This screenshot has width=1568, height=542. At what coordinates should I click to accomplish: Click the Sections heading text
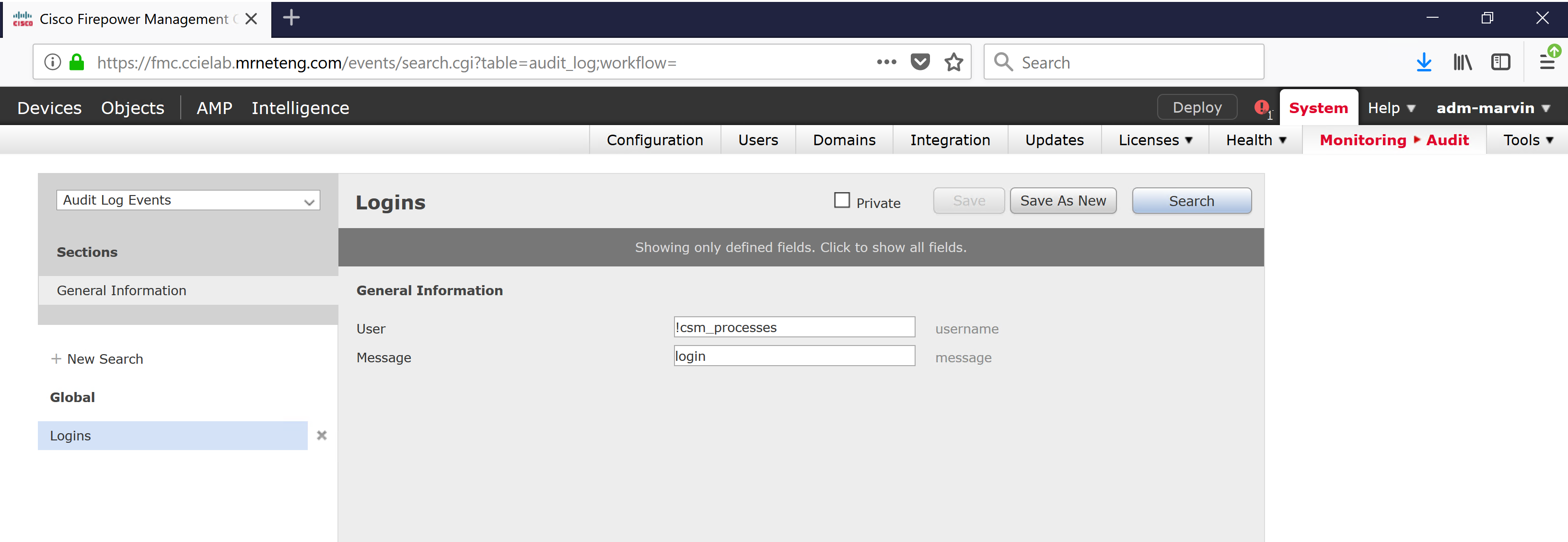pos(87,252)
